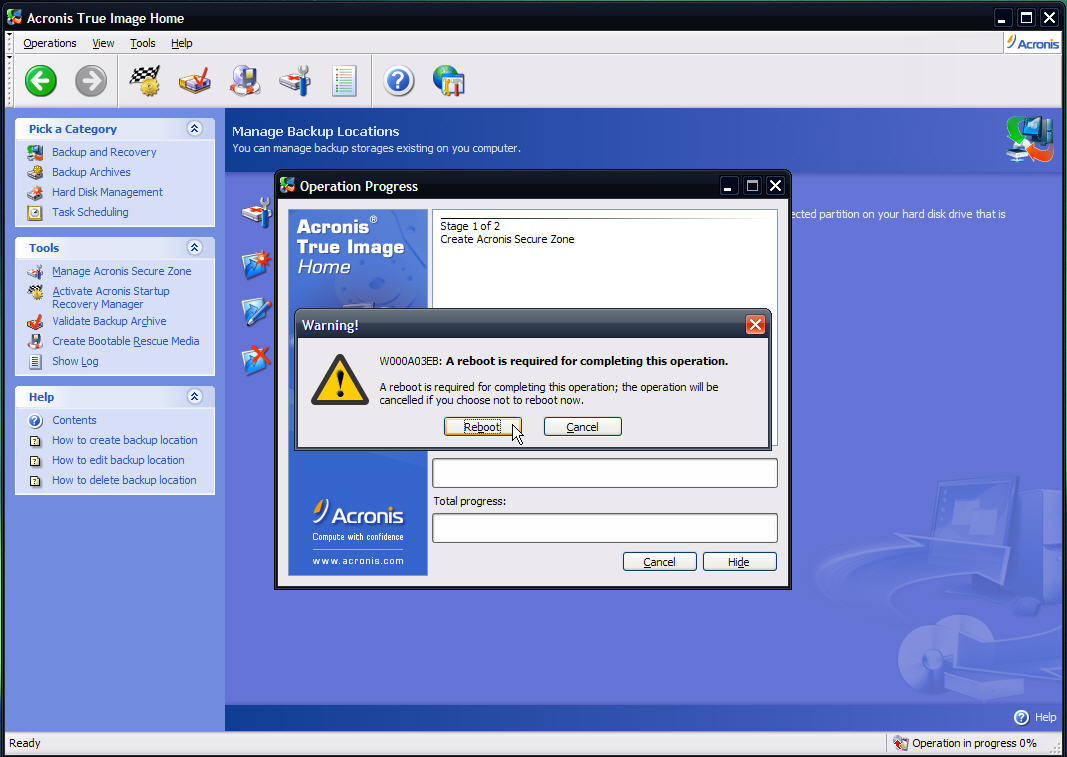This screenshot has height=757, width=1067.
Task: Click the checkered flag toolbar icon
Action: tap(144, 81)
